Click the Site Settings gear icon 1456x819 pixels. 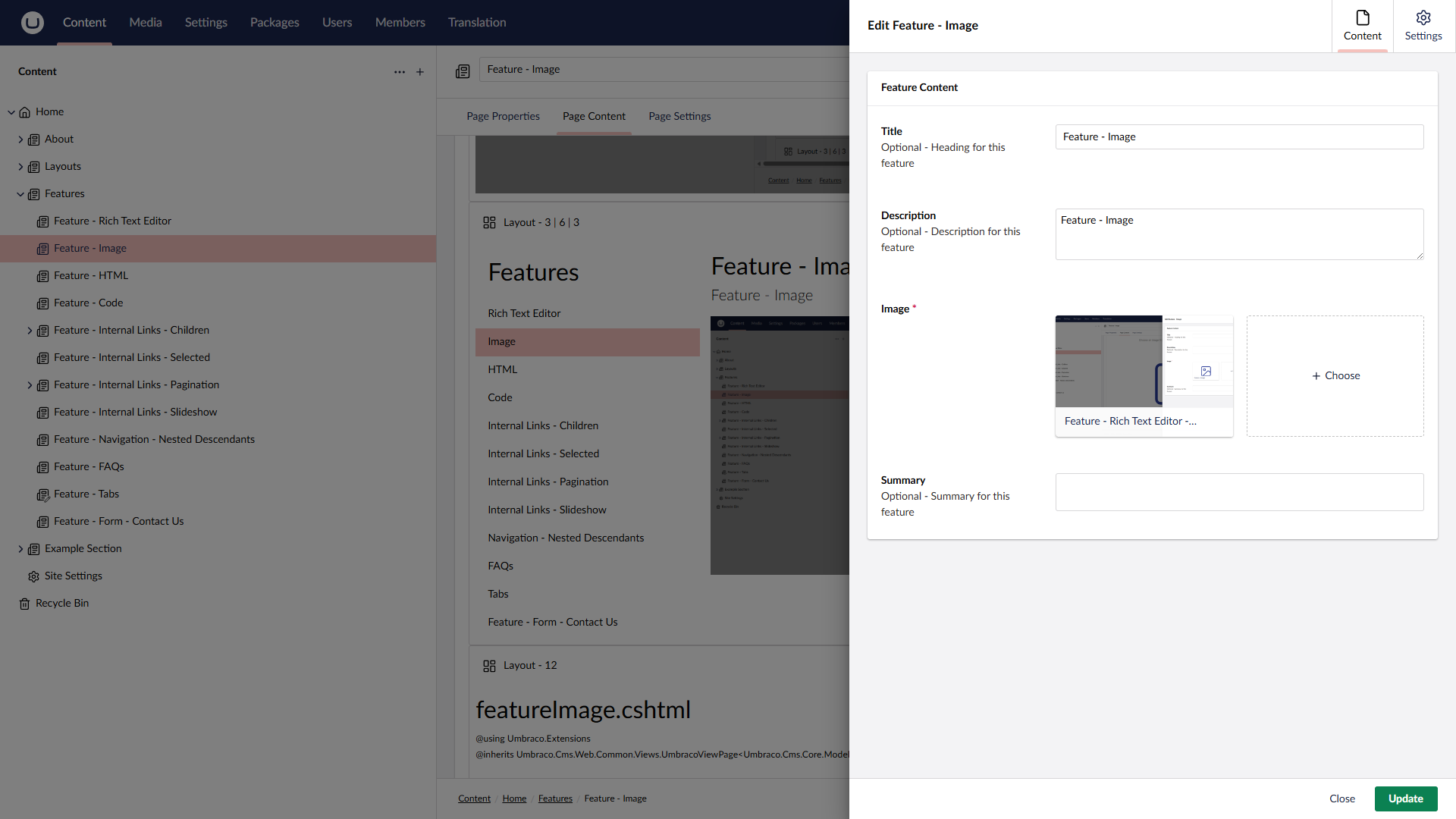(x=33, y=576)
